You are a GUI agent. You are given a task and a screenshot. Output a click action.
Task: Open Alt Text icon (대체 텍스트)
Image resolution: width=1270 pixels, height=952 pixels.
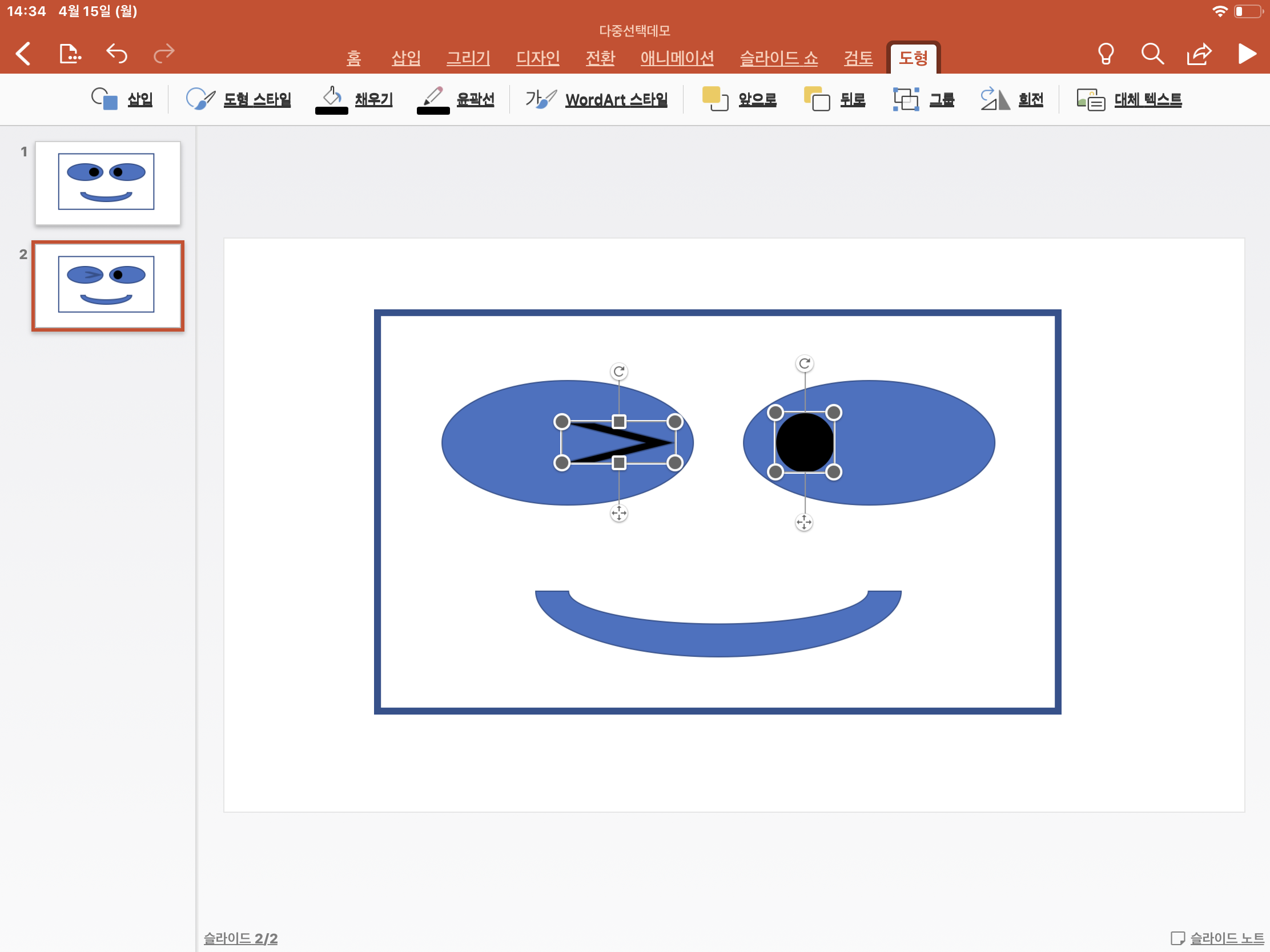point(1091,99)
